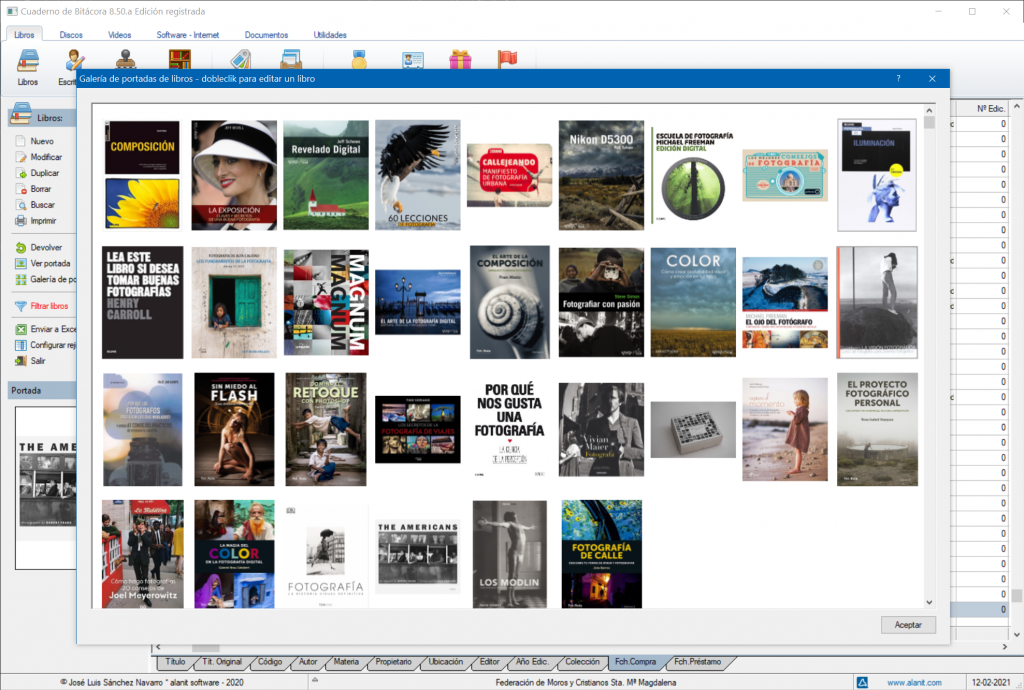Click the bookshelf icon in the toolbar
Screen dimensions: 1024x690
[180, 59]
